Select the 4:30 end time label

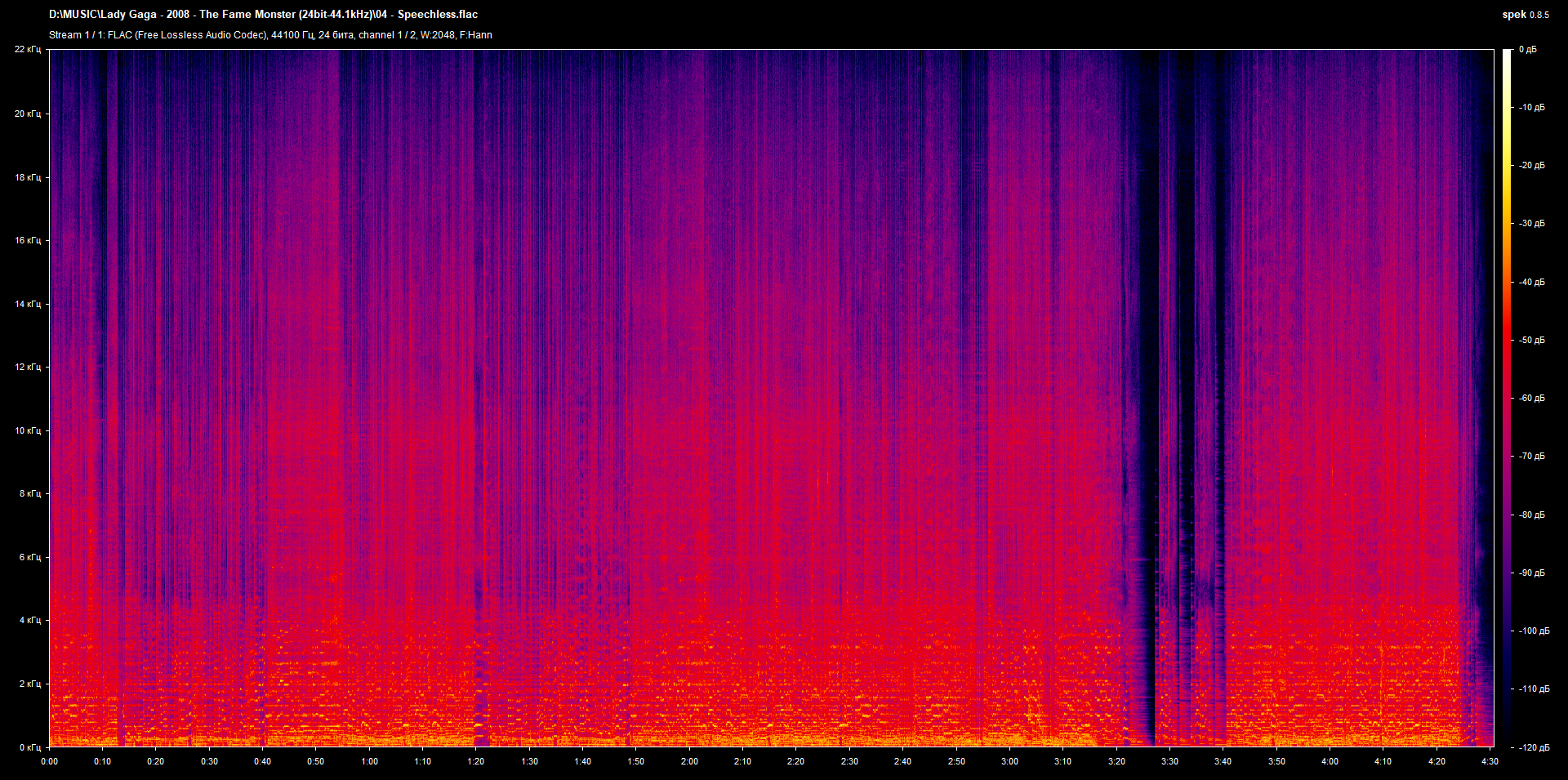pyautogui.click(x=1490, y=761)
